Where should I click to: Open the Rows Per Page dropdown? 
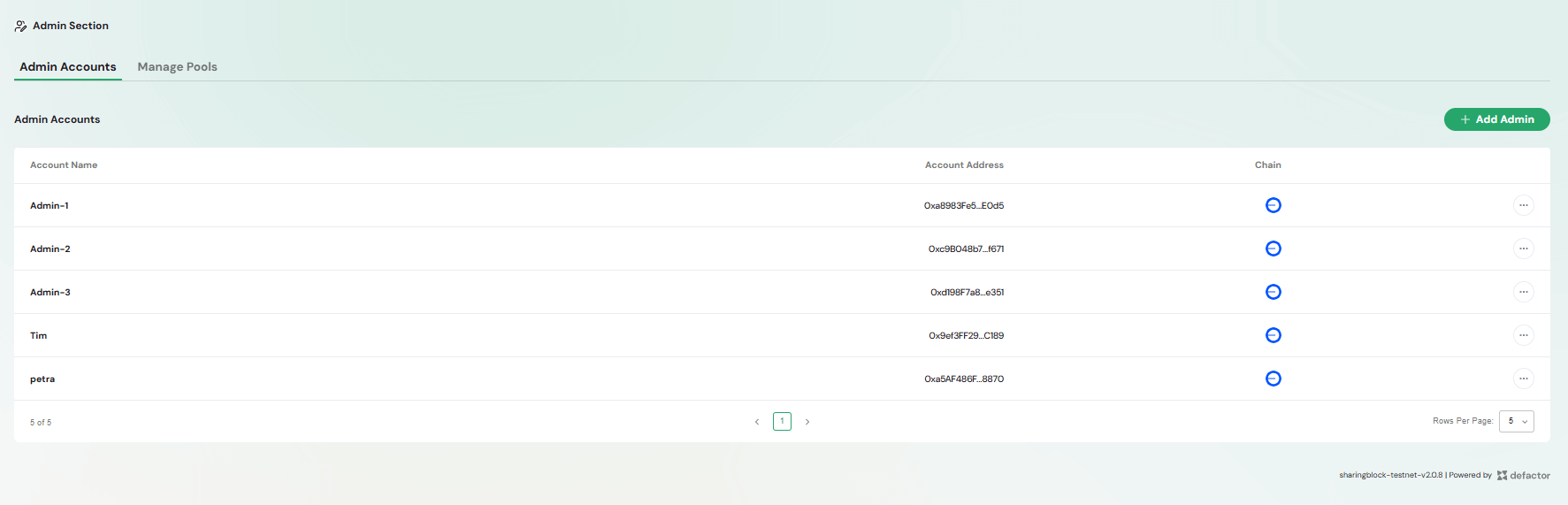tap(1517, 421)
